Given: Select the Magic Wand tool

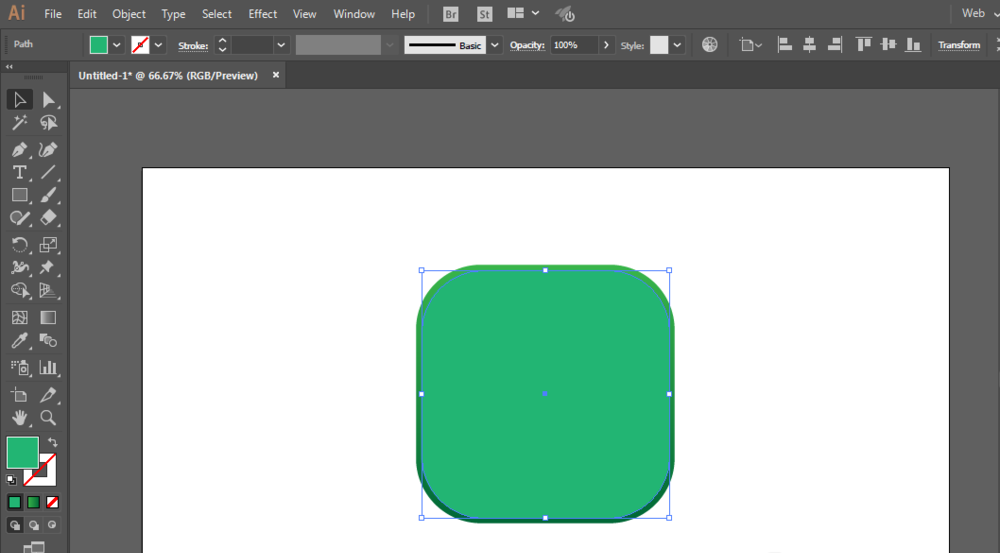Looking at the screenshot, I should click(20, 122).
